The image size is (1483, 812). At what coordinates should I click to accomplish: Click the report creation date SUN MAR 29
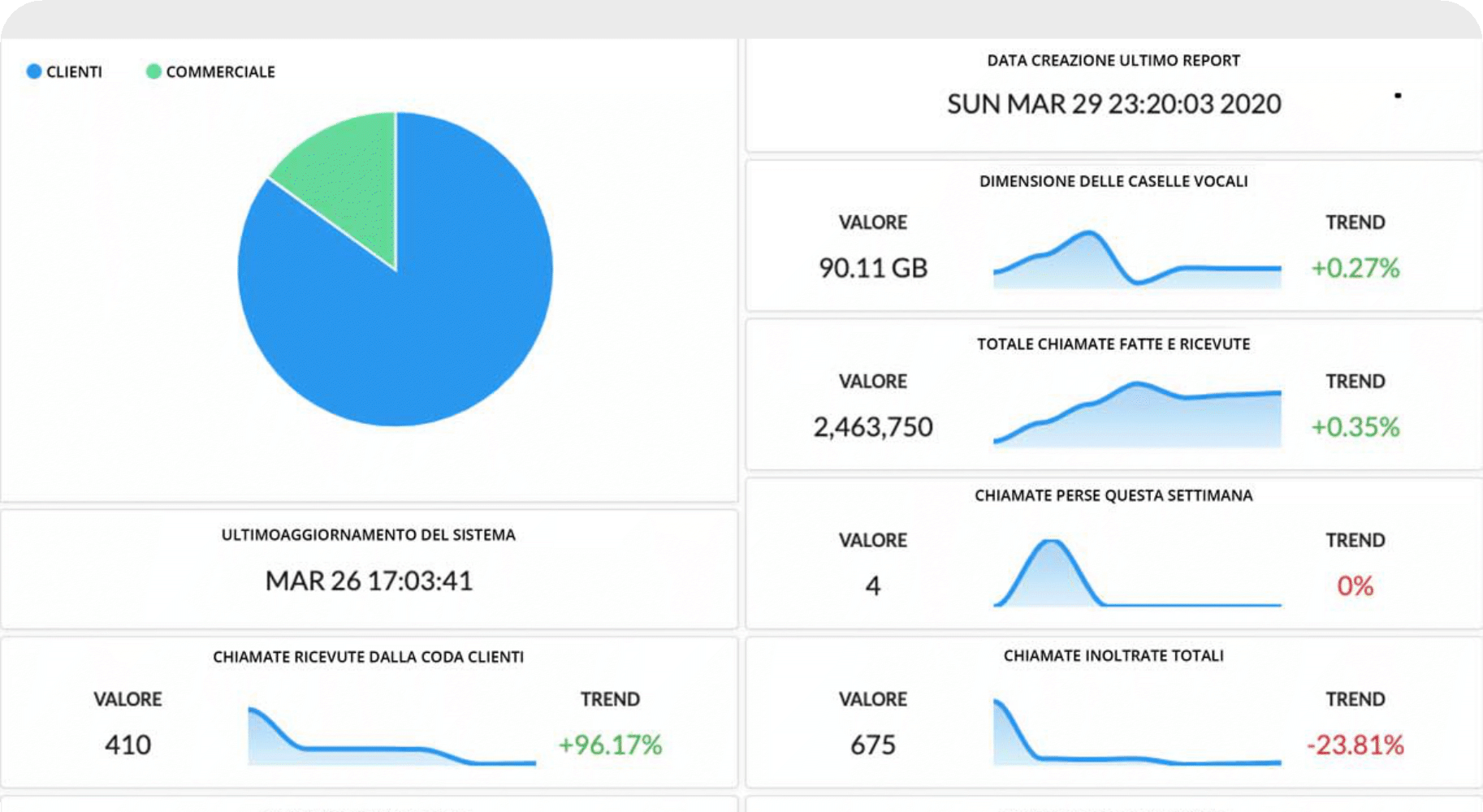pyautogui.click(x=1113, y=104)
